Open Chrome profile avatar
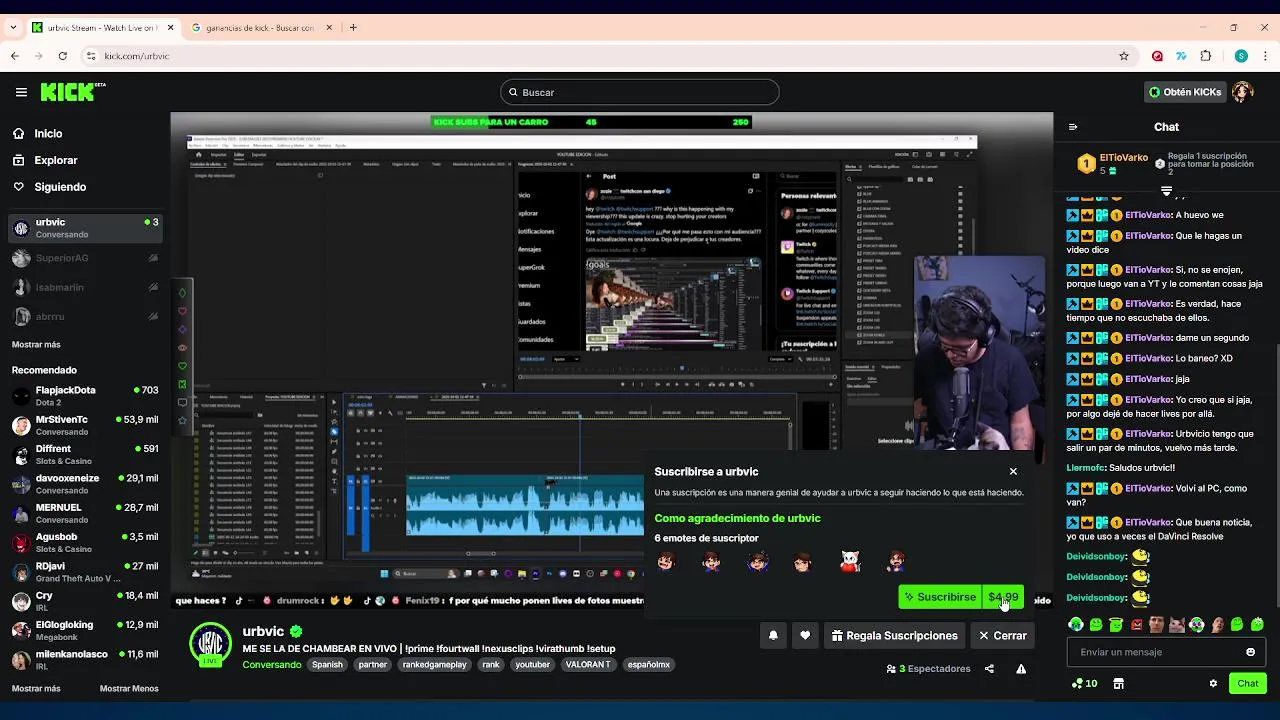The image size is (1280, 720). pos(1241,56)
